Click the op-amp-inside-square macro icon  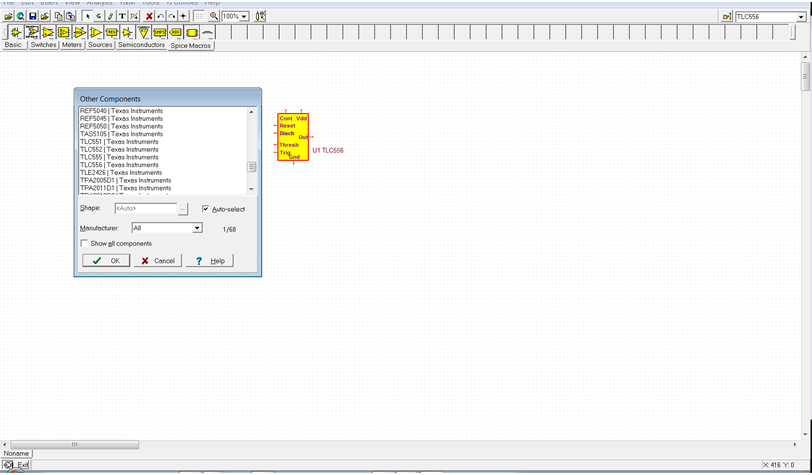pos(63,33)
